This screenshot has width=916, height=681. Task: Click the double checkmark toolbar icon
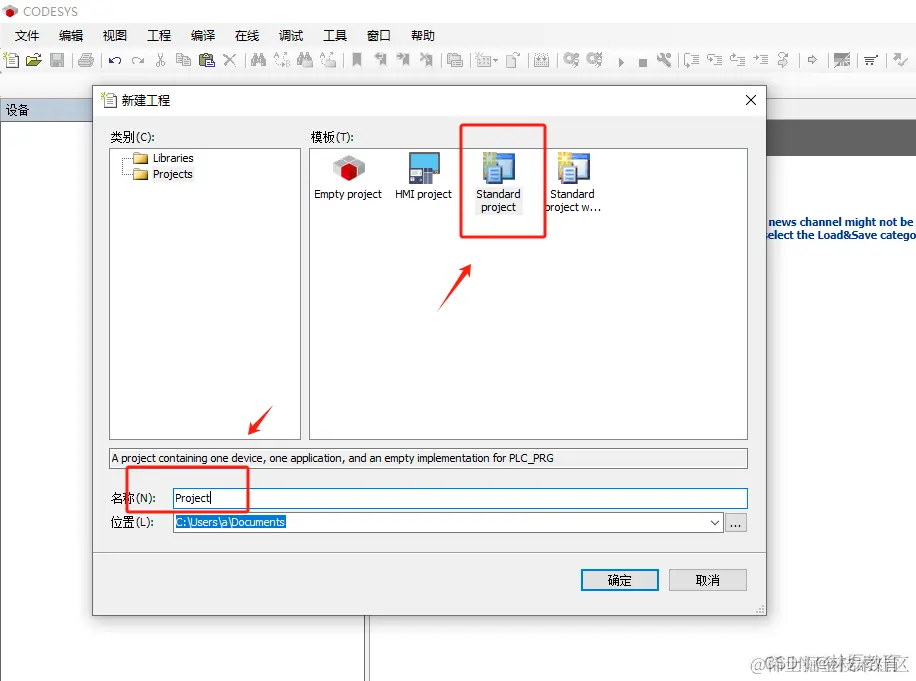(900, 60)
